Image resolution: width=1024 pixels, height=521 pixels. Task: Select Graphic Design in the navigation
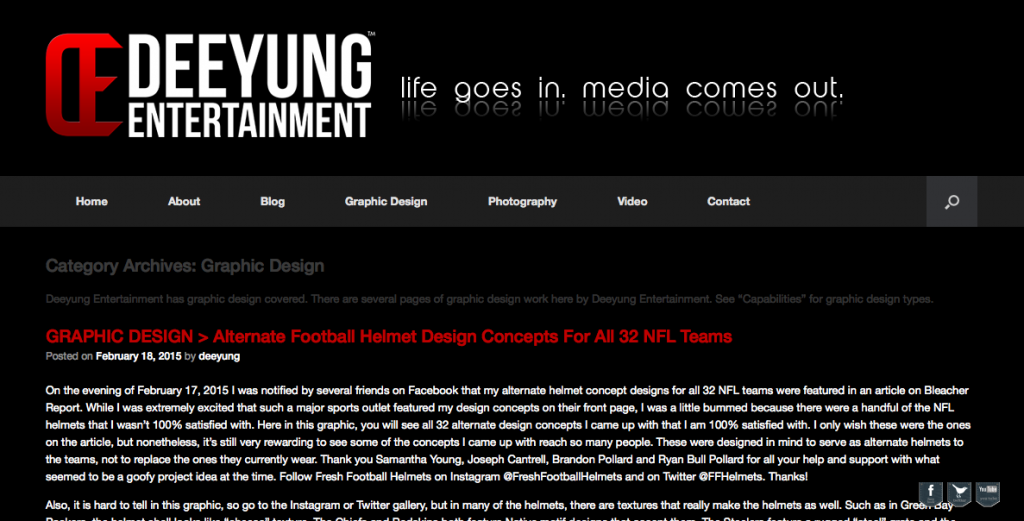pyautogui.click(x=386, y=202)
